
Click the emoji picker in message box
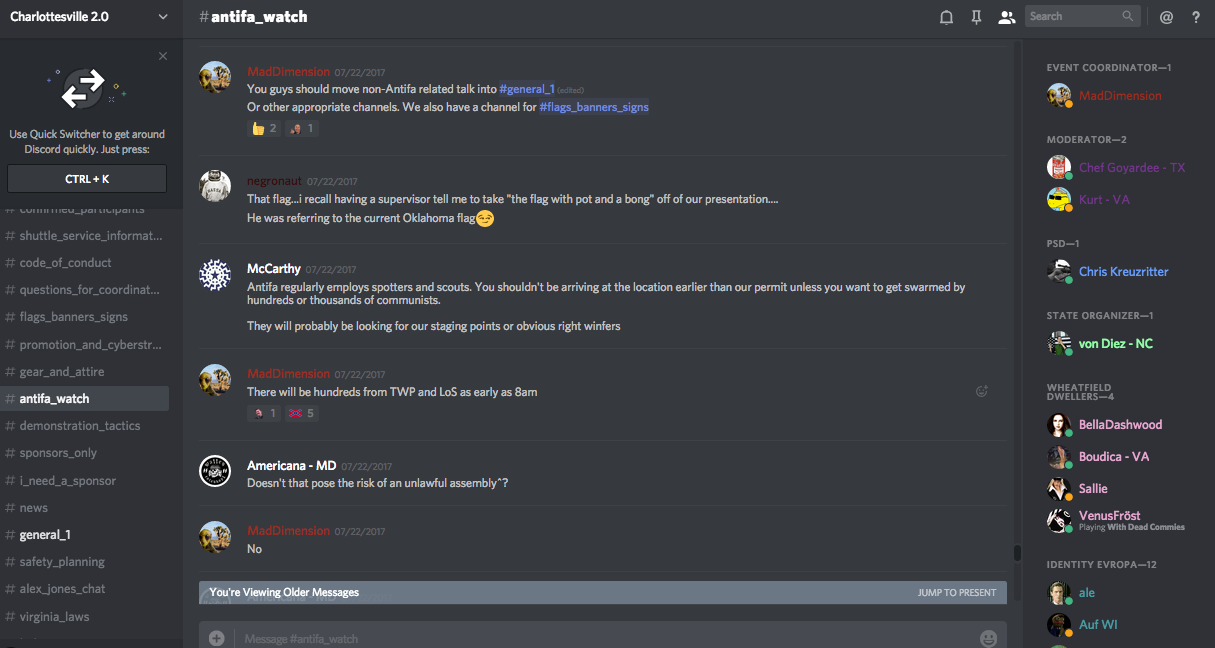pyautogui.click(x=988, y=638)
